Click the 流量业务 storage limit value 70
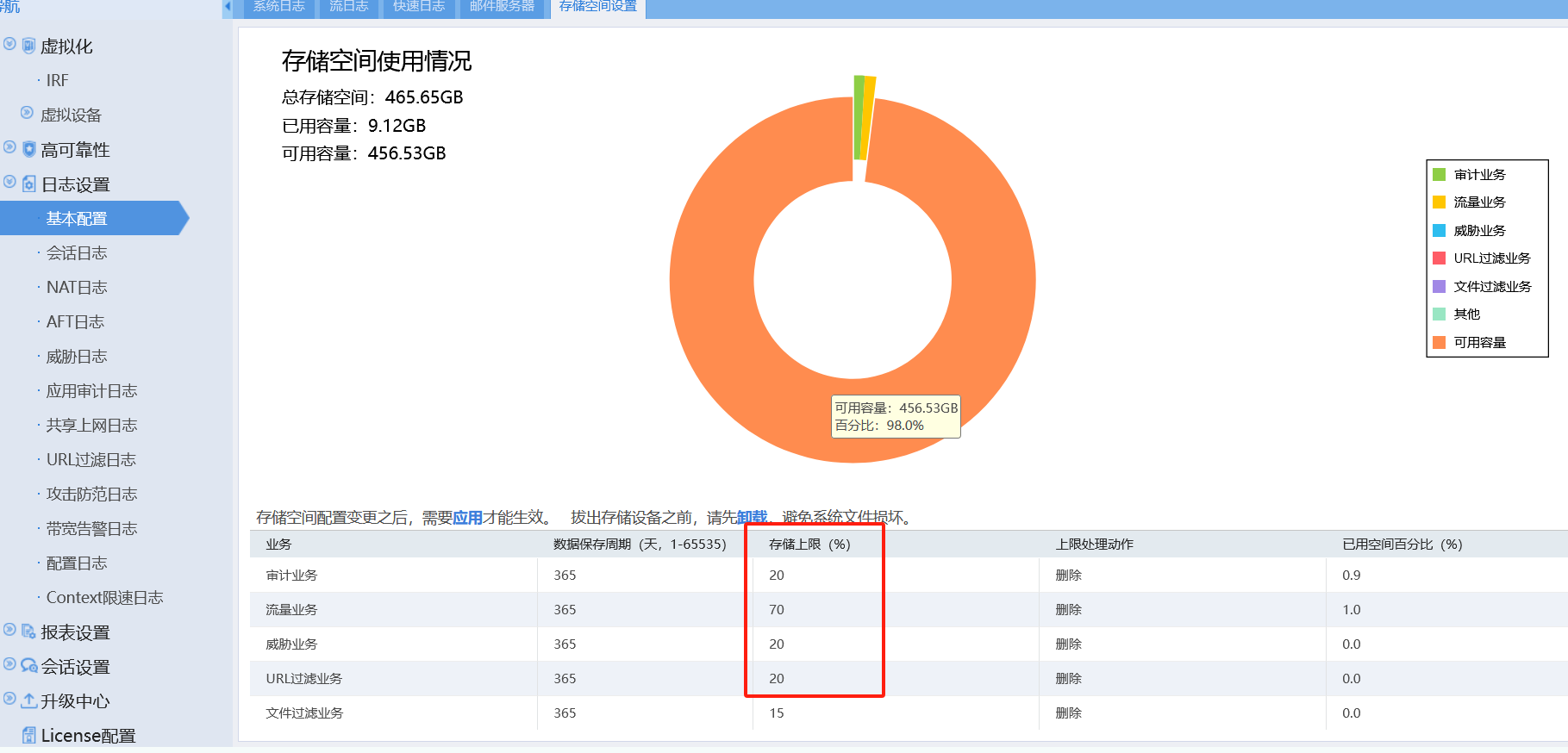Viewport: 1568px width, 753px height. tap(777, 609)
